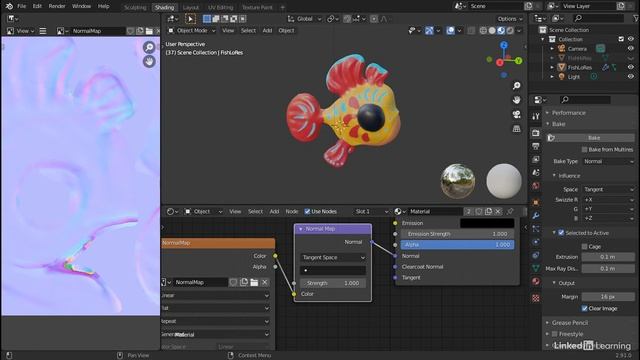Switch to the Sculpting workspace tab
This screenshot has height=360, width=640.
pyautogui.click(x=135, y=7)
